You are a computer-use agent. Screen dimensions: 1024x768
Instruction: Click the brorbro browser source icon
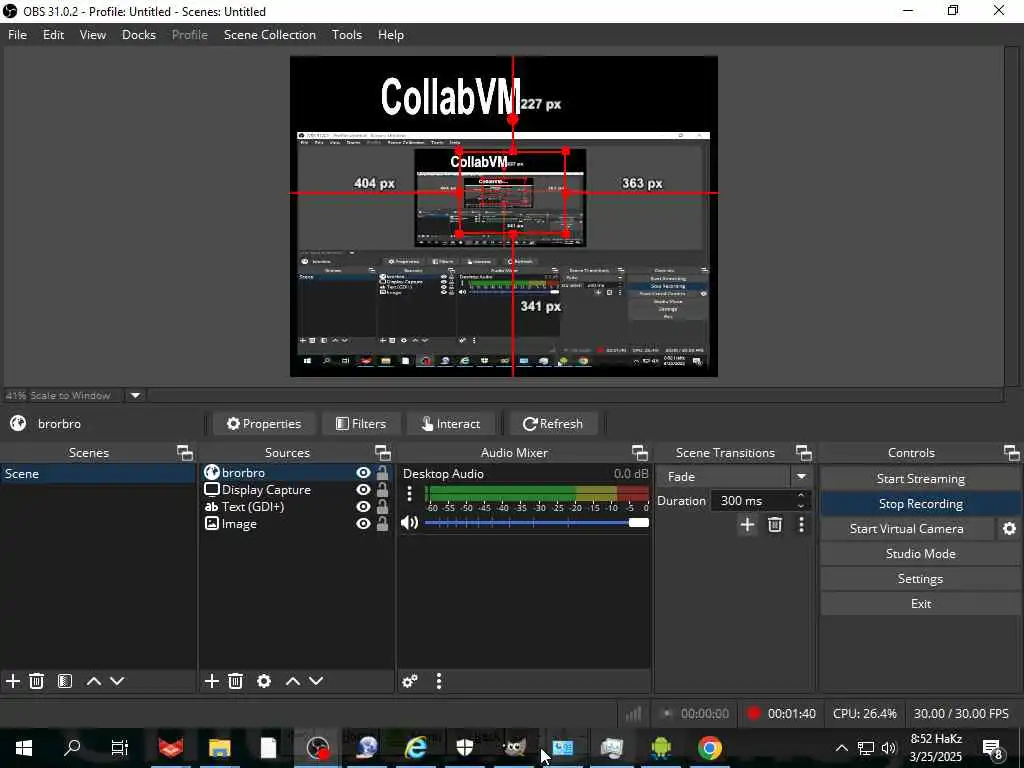212,472
